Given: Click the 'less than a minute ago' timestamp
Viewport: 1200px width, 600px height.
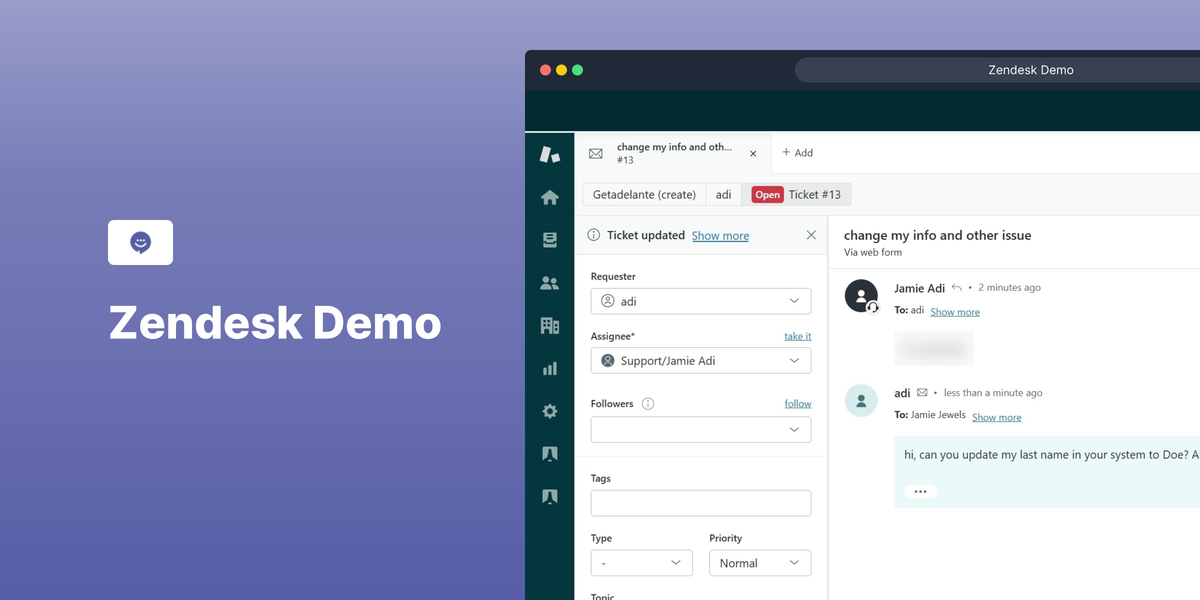Looking at the screenshot, I should [993, 393].
